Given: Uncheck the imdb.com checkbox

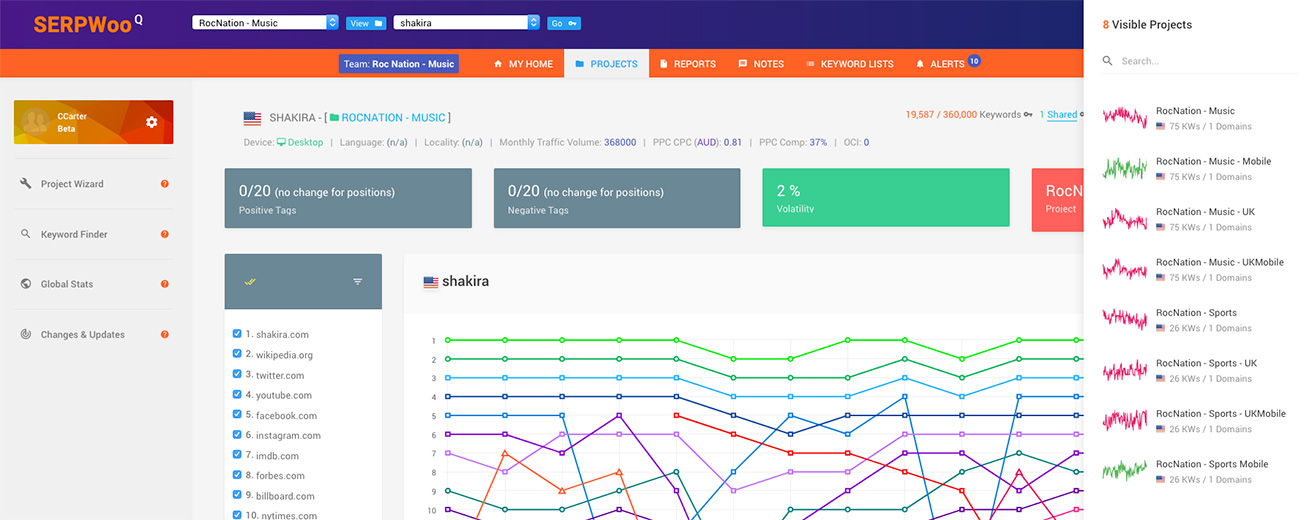Looking at the screenshot, I should pos(237,455).
